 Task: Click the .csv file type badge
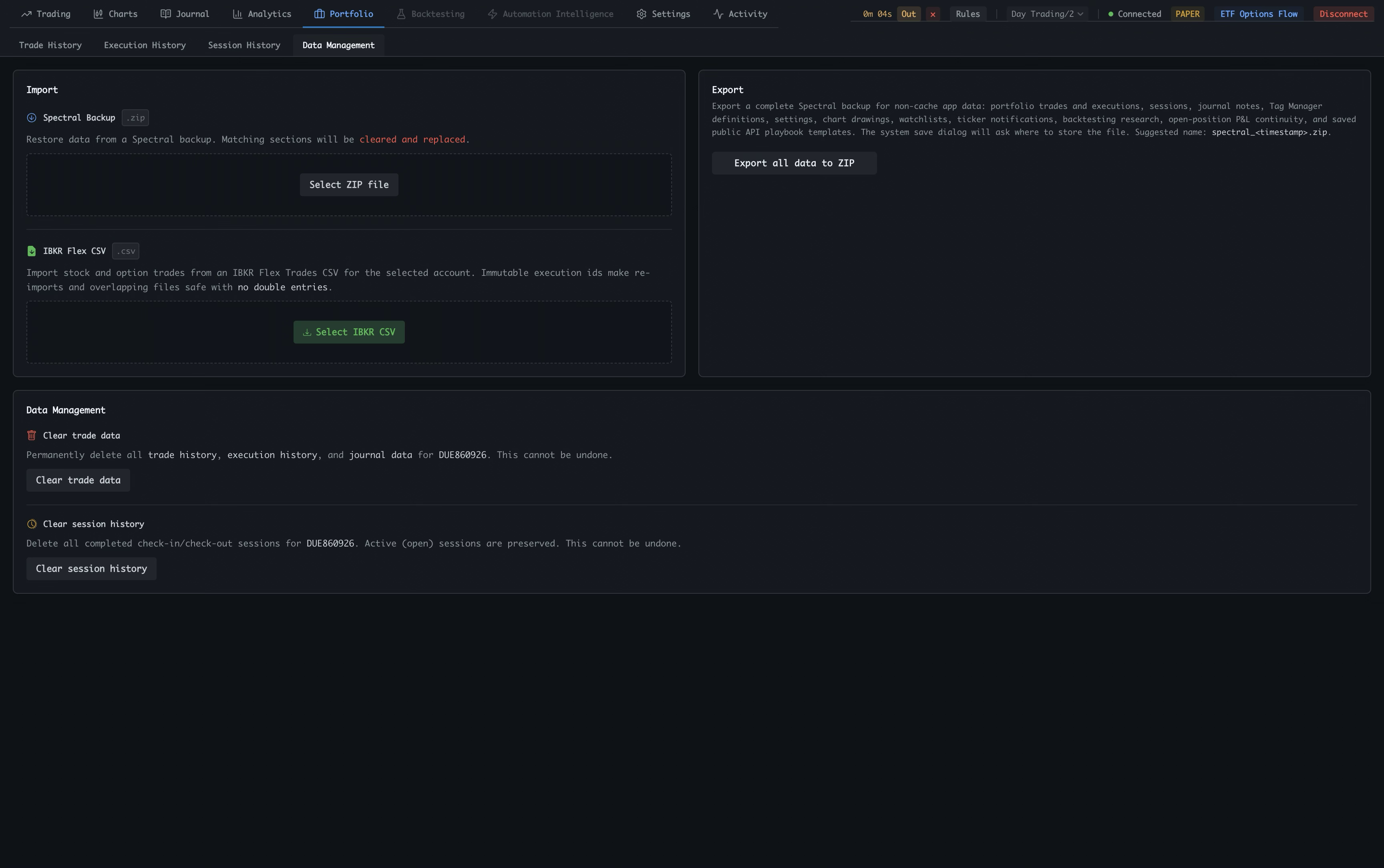coord(126,251)
